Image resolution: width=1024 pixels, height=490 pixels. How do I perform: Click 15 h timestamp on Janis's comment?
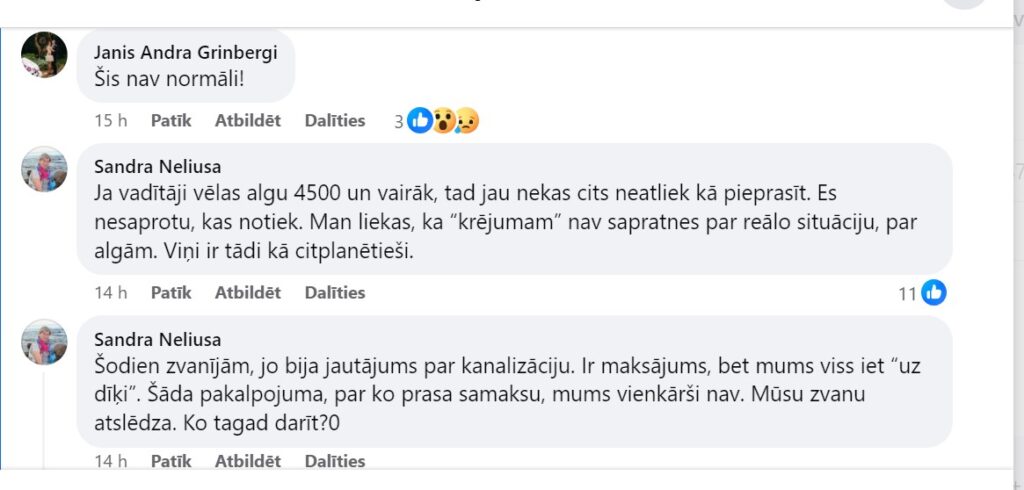(x=110, y=121)
